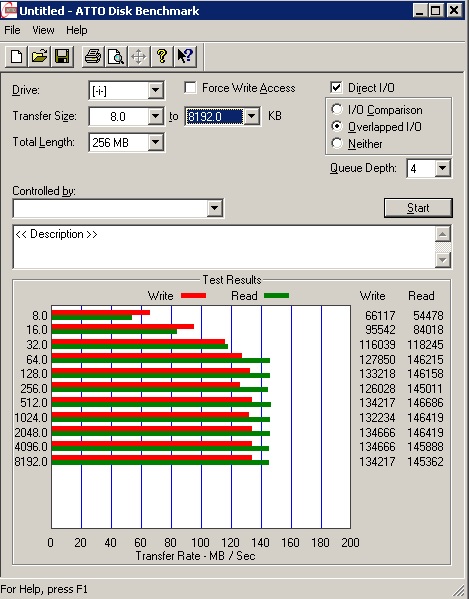Click the New document toolbar icon
Image resolution: width=469 pixels, height=599 pixels.
[16, 57]
